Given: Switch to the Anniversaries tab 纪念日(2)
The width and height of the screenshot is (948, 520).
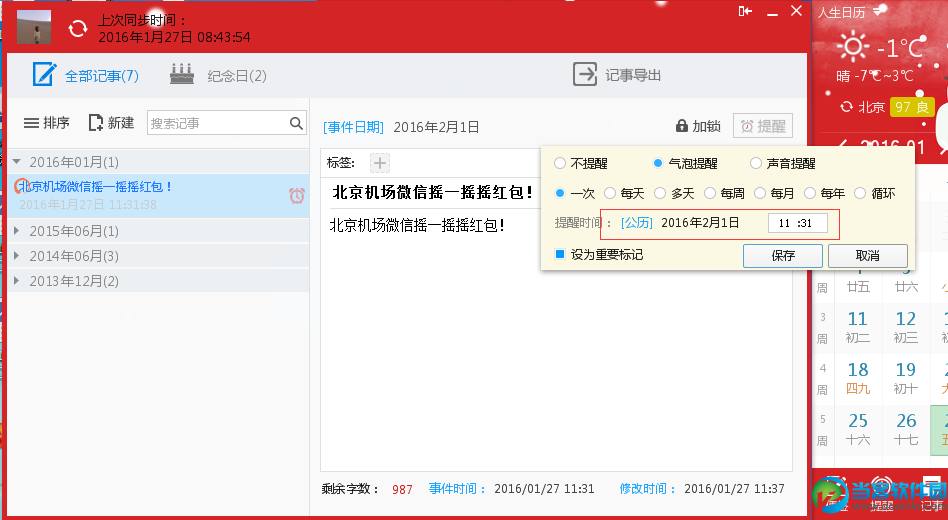Looking at the screenshot, I should click(218, 75).
